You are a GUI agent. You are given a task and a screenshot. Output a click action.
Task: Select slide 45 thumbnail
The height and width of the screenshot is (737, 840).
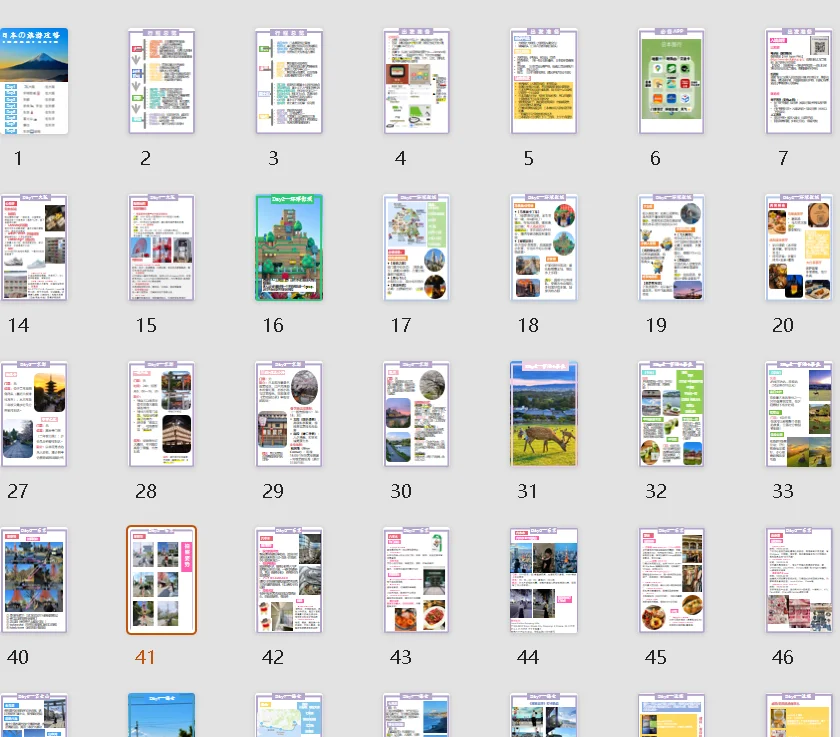[x=671, y=580]
